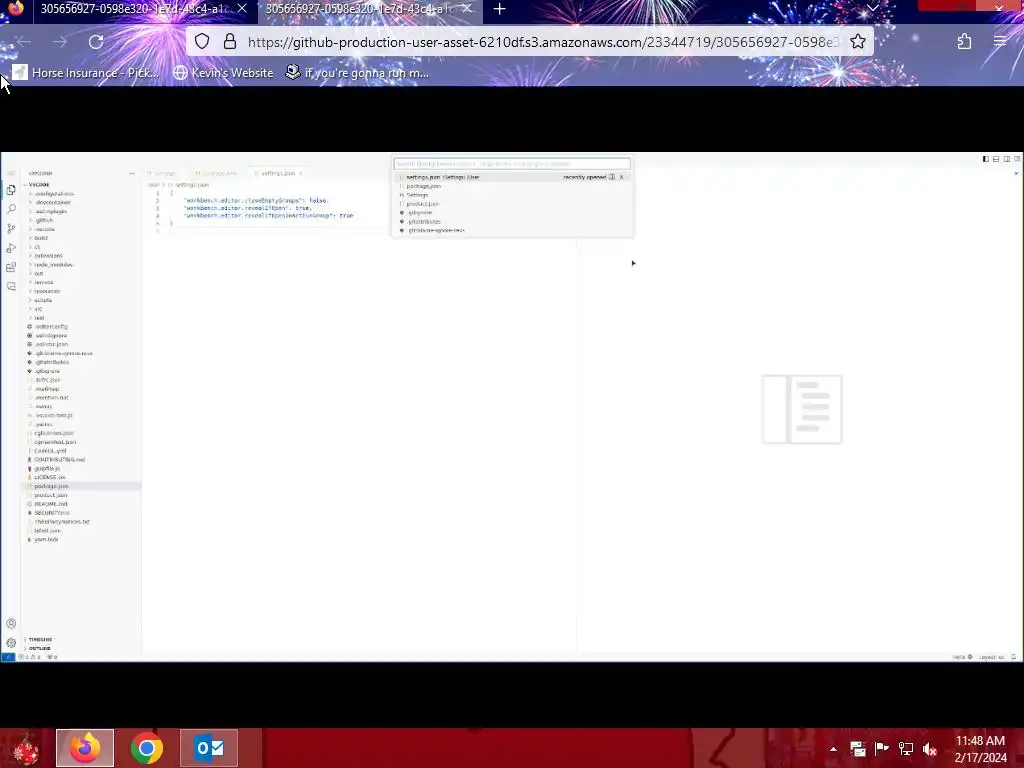The height and width of the screenshot is (768, 1024).
Task: Open a new Firefox tab
Action: pyautogui.click(x=500, y=9)
